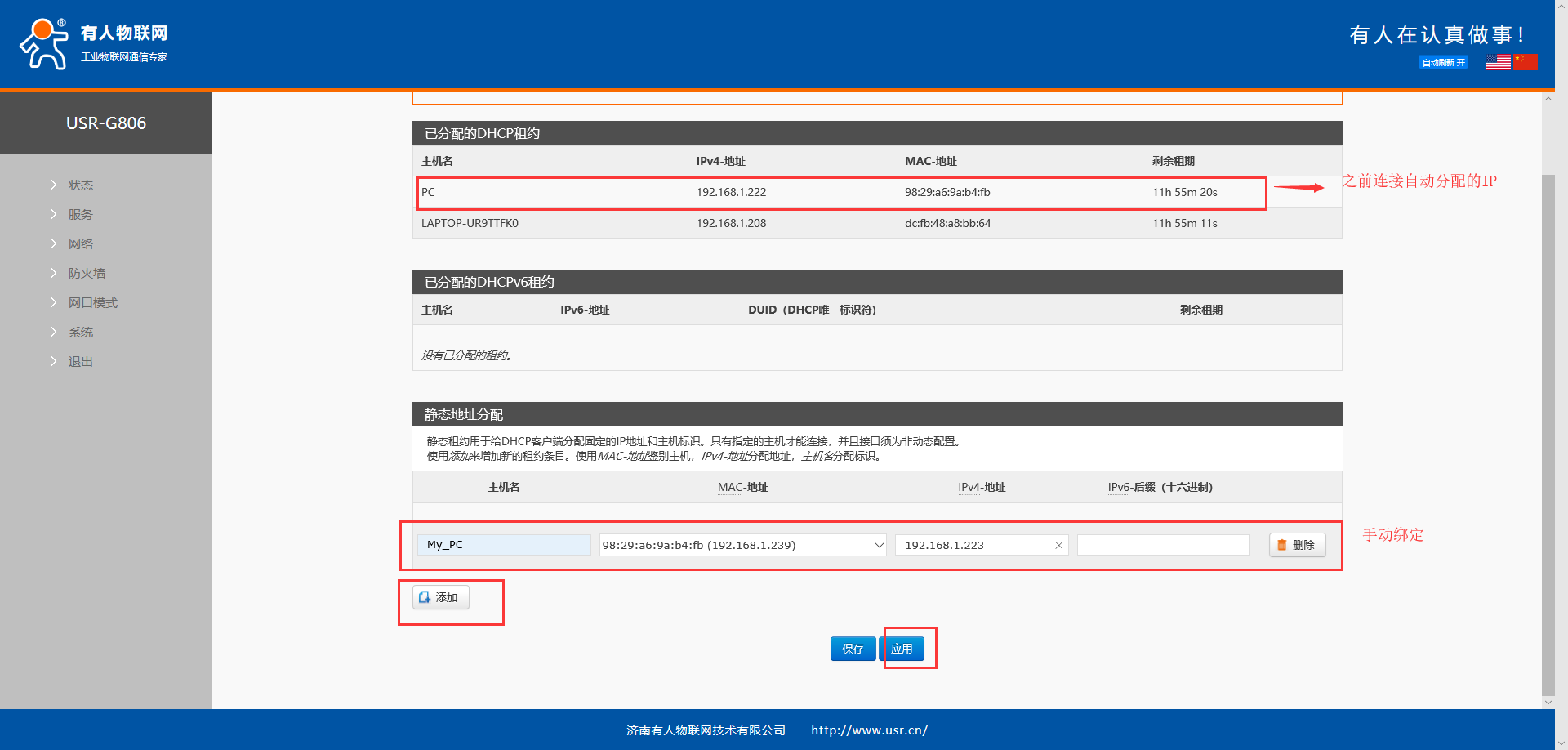
Task: Select the 网口模式 menu item
Action: point(92,303)
